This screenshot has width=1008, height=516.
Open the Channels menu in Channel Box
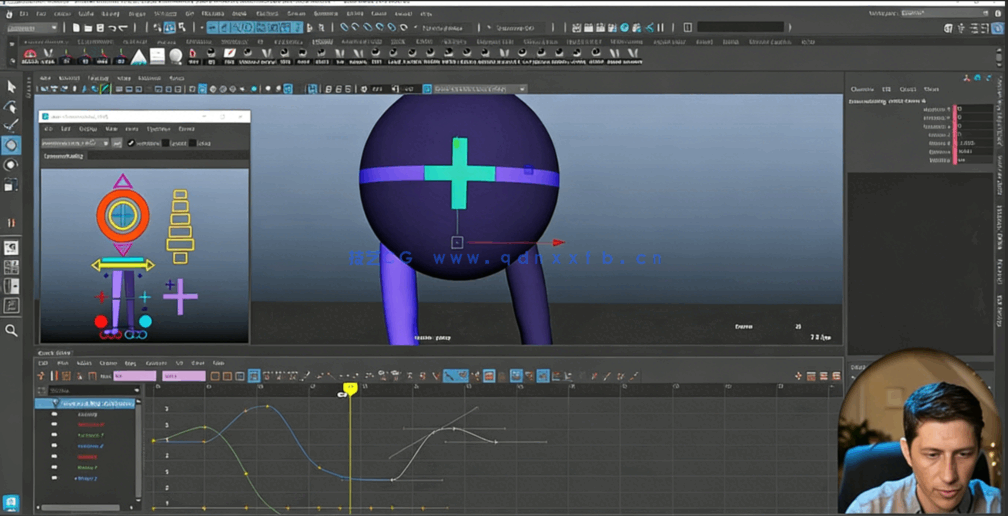[x=861, y=89]
